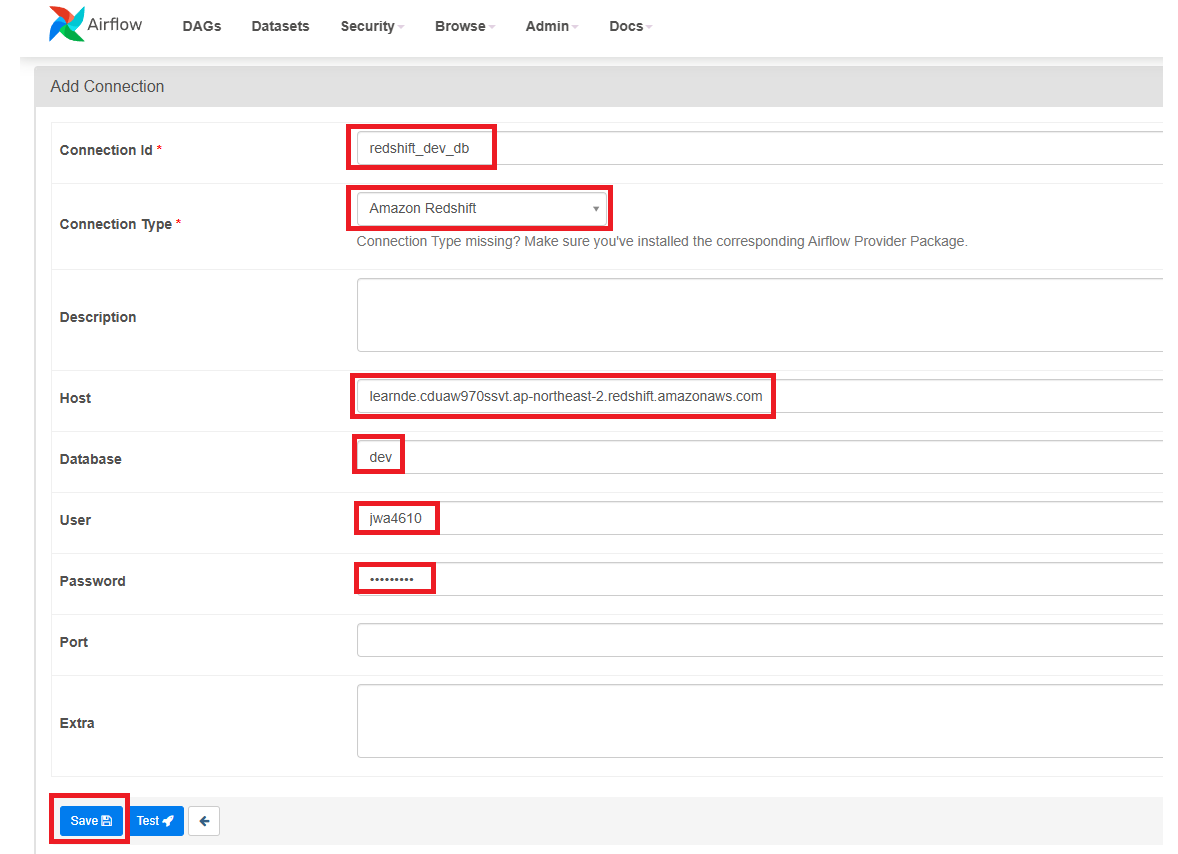
Task: Click the Connection Id label
Action: (x=106, y=150)
